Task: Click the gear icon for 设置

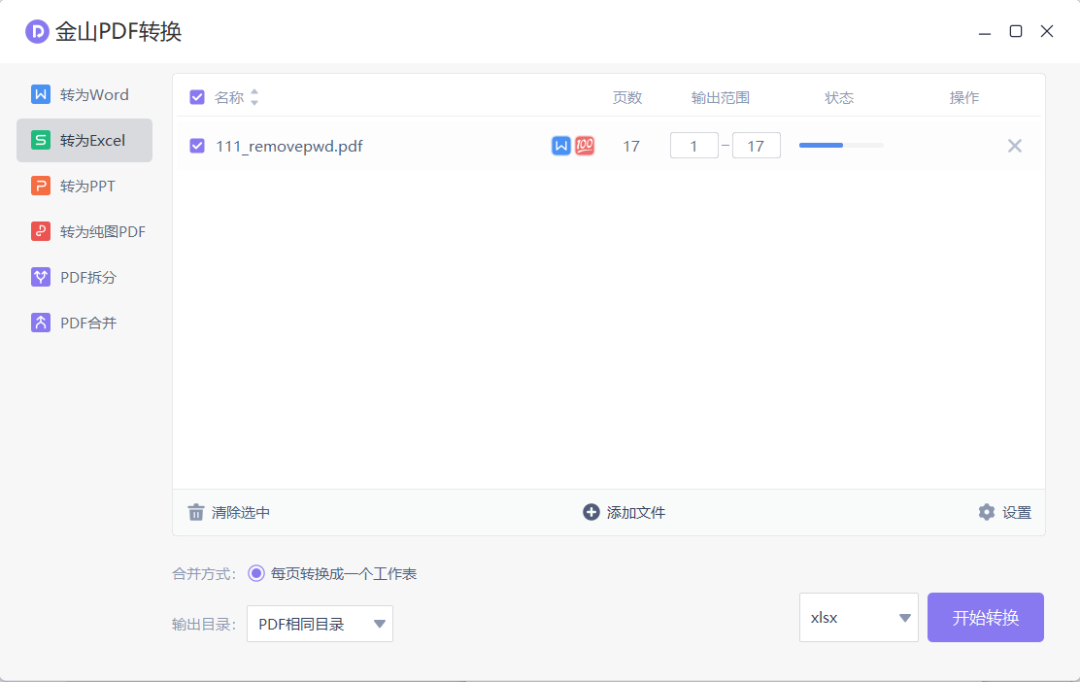Action: coord(986,512)
